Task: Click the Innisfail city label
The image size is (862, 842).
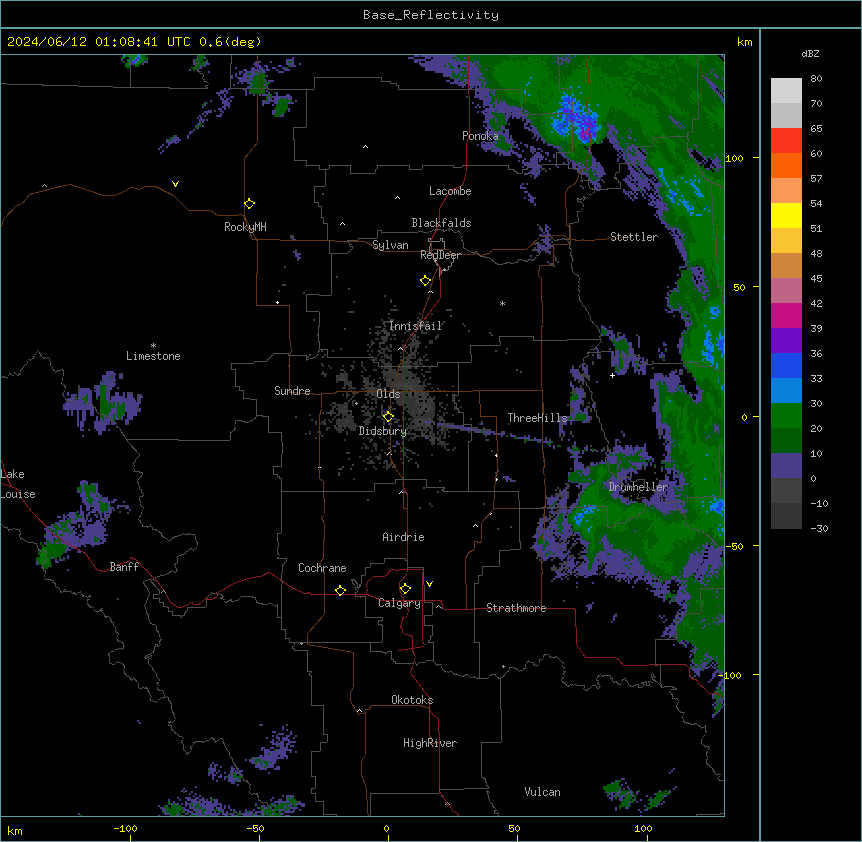Action: (416, 326)
